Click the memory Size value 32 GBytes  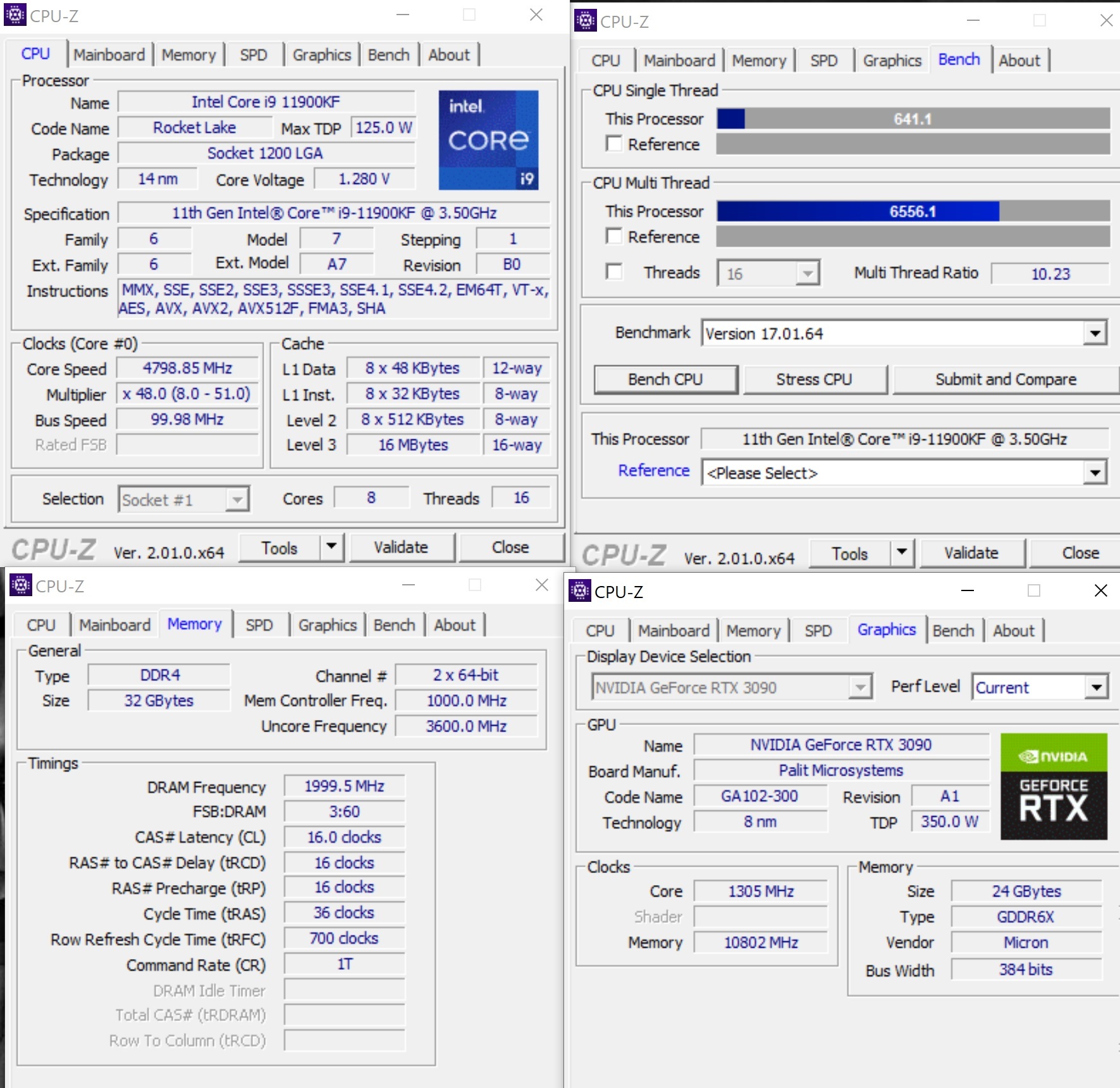pos(159,700)
